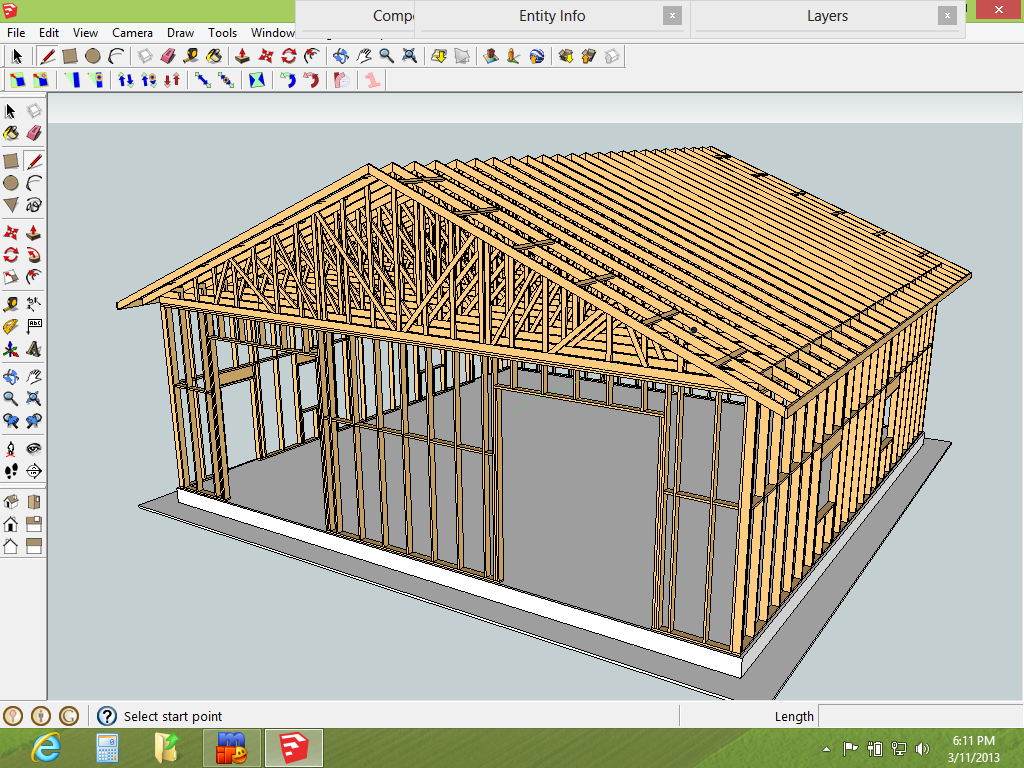Select the Tape Measure tool

click(12, 303)
